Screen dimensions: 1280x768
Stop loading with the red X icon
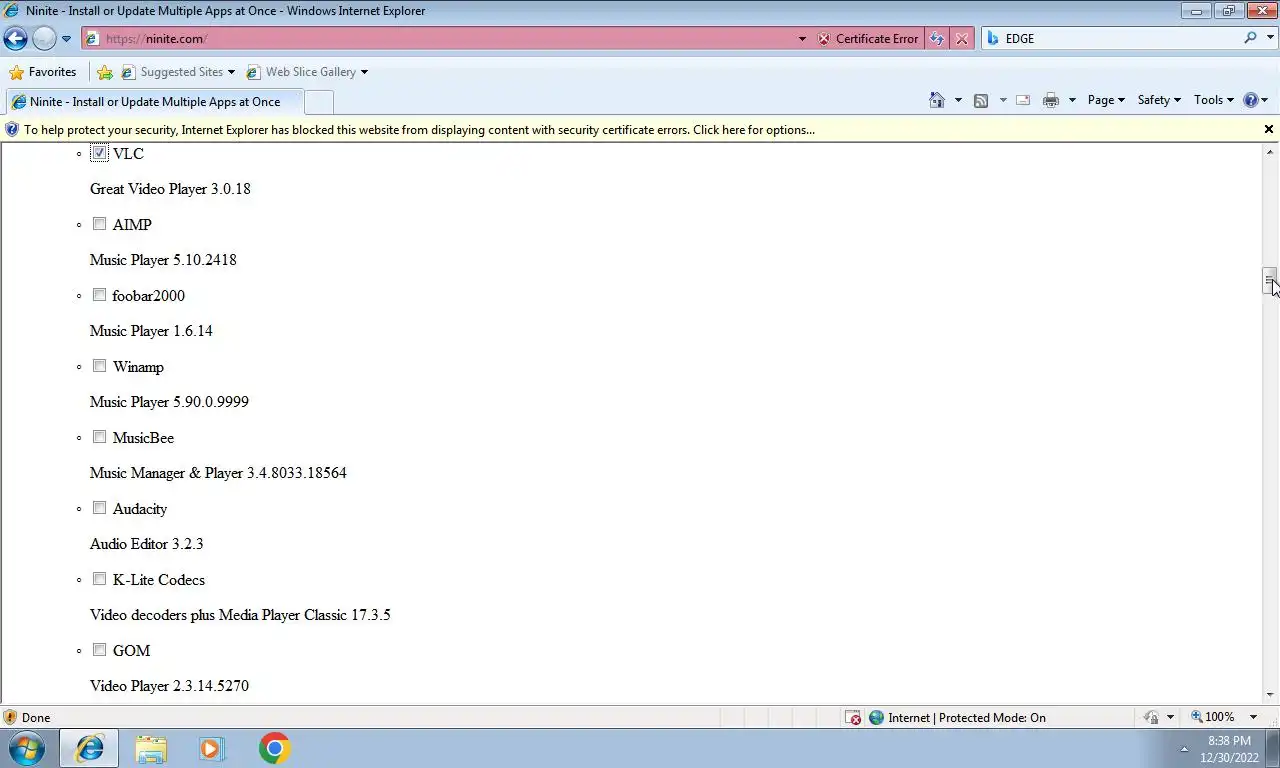961,39
